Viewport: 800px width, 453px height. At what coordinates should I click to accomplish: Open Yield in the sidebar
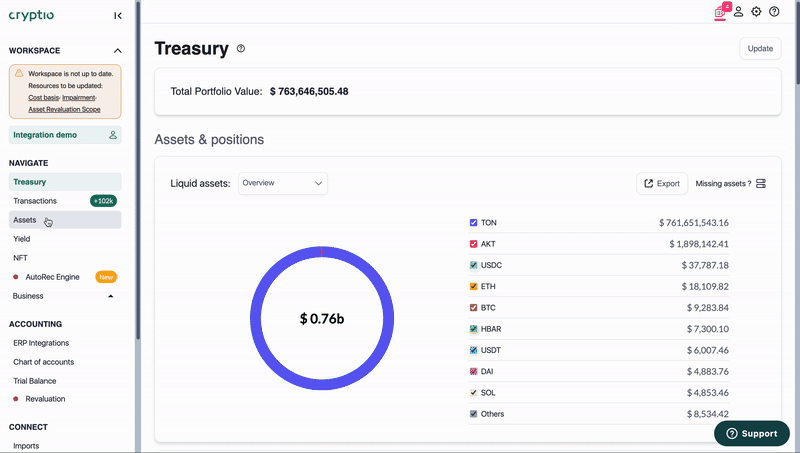coord(65,239)
